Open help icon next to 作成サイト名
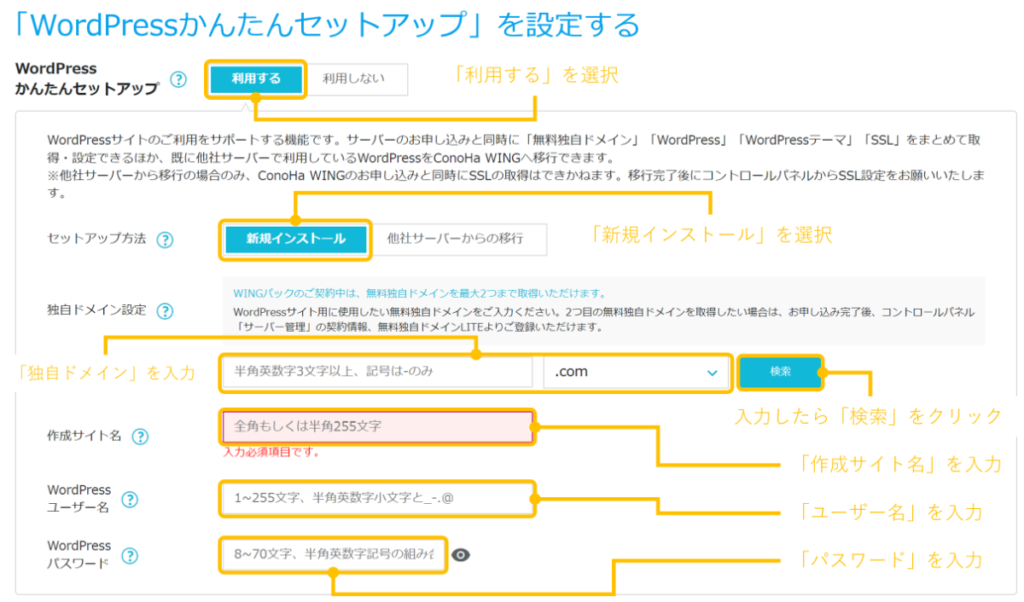The height and width of the screenshot is (602, 1024). (140, 436)
